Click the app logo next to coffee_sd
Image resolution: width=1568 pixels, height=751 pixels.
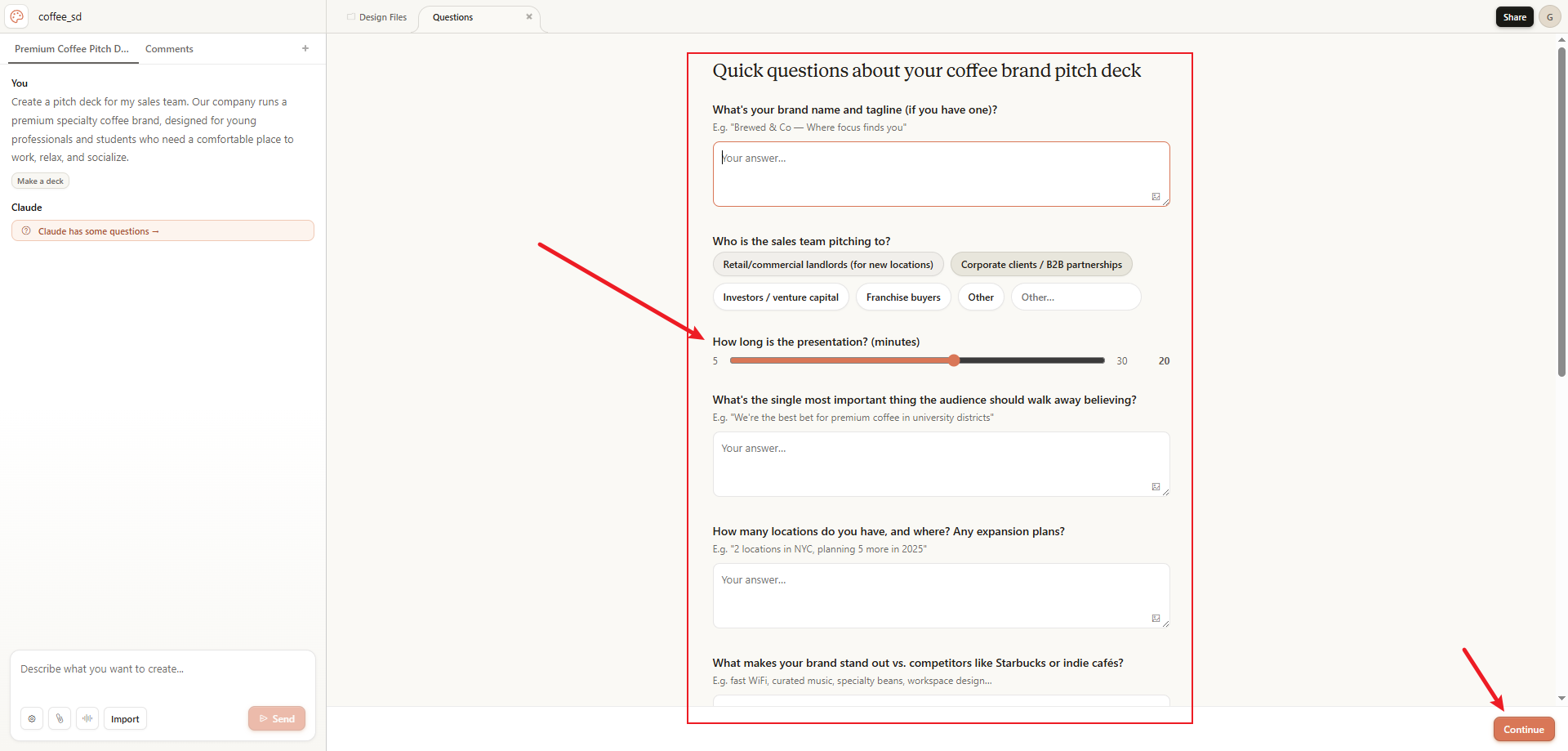(17, 16)
